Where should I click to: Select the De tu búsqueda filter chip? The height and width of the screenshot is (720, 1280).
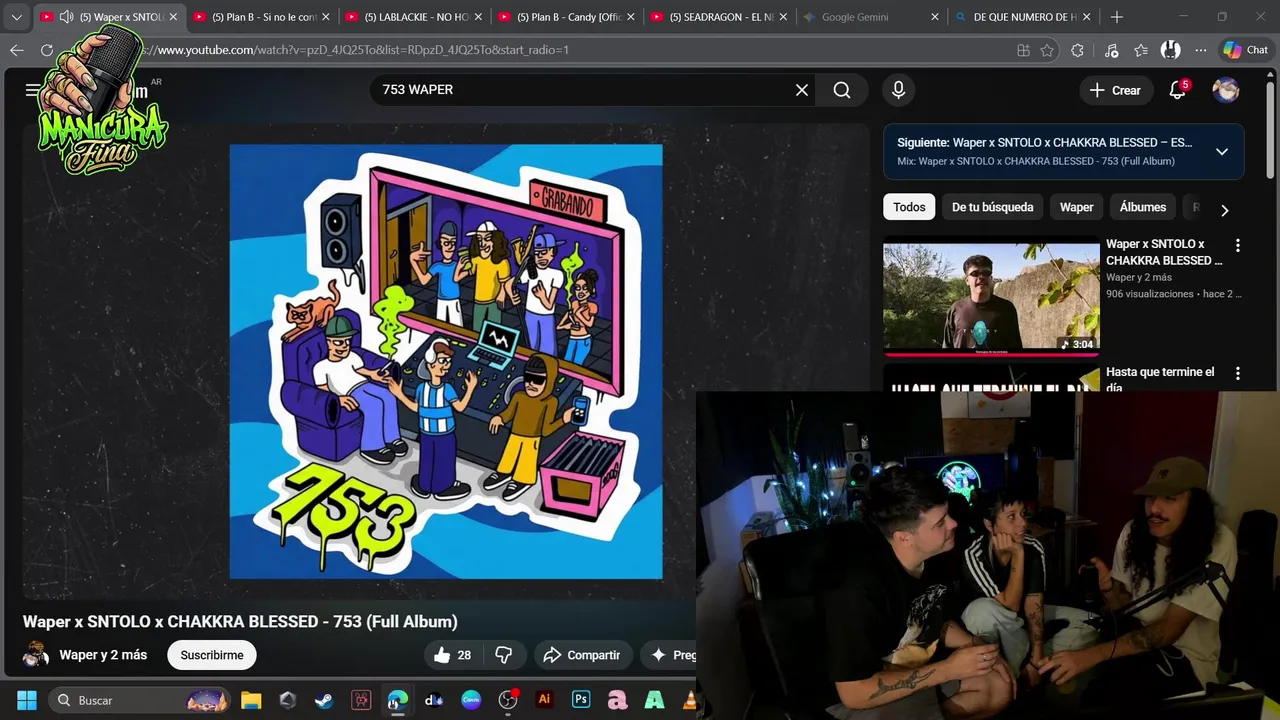pyautogui.click(x=992, y=207)
